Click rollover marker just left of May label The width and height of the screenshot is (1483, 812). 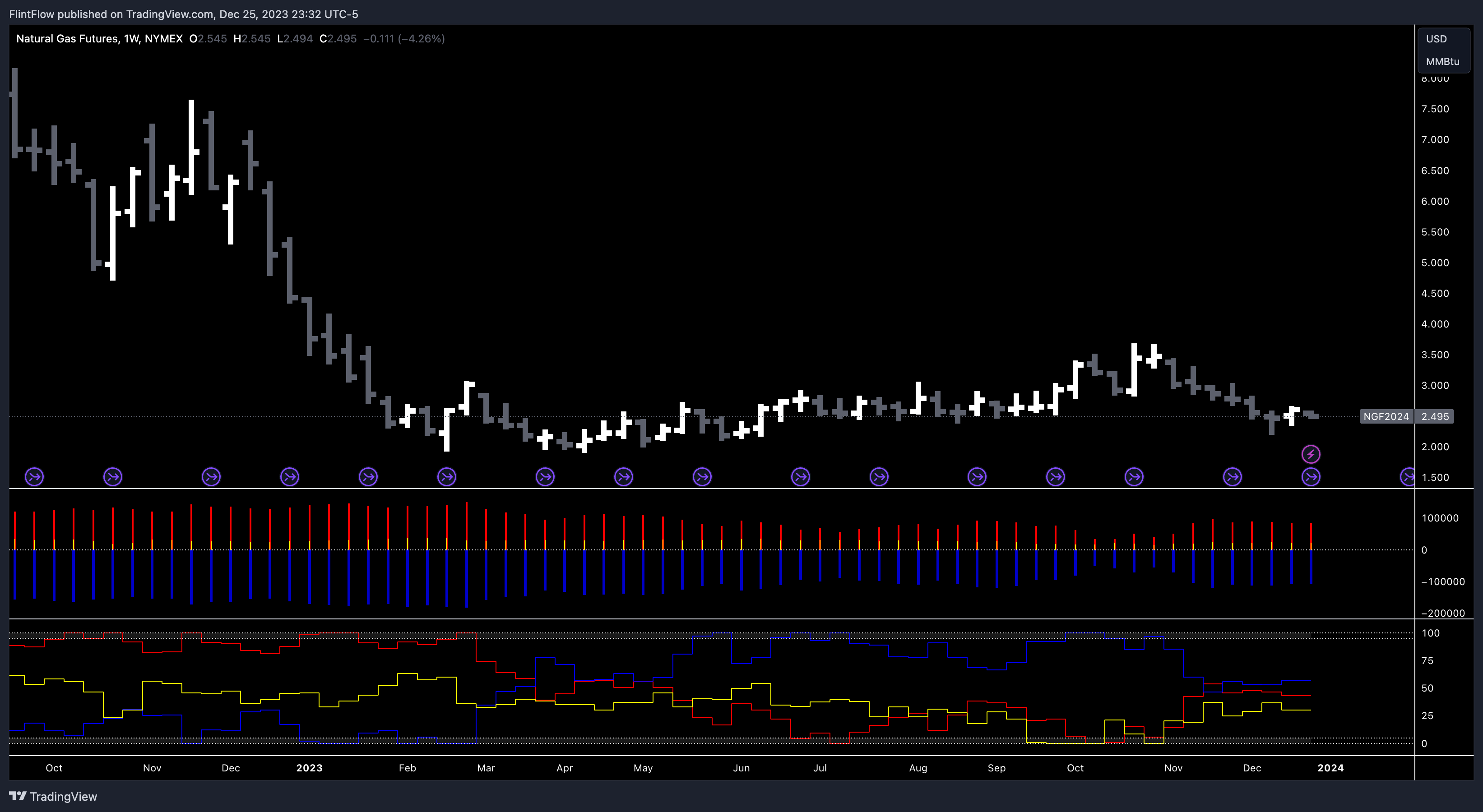point(623,476)
